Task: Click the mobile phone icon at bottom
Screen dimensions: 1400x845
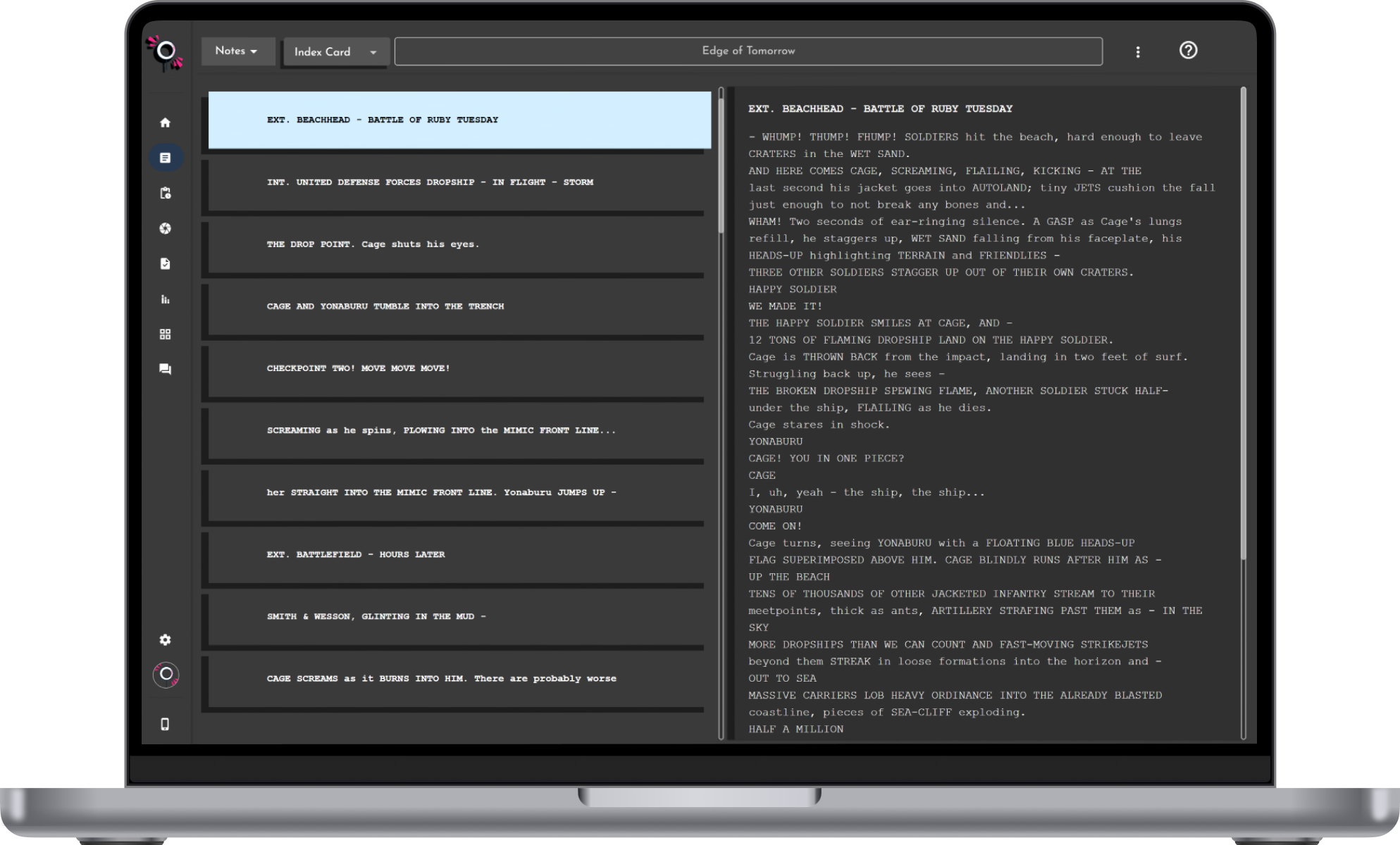Action: tap(165, 724)
